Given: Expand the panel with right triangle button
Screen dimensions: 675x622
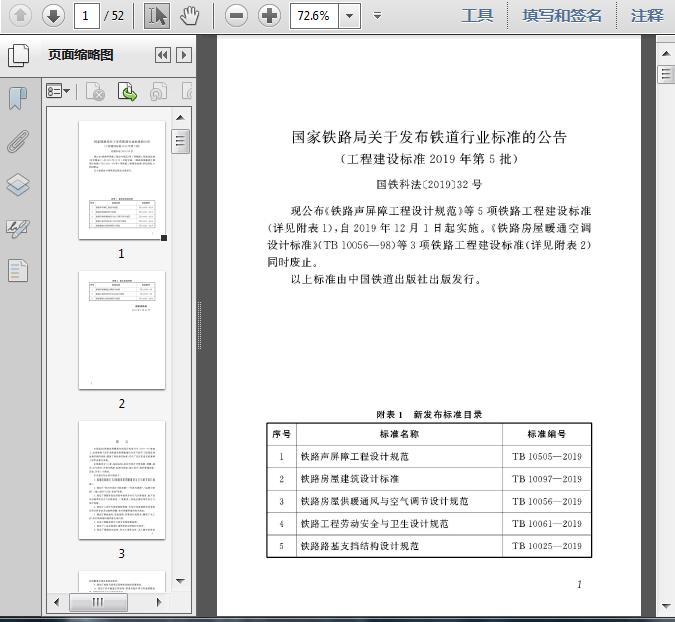Looking at the screenshot, I should [x=184, y=55].
